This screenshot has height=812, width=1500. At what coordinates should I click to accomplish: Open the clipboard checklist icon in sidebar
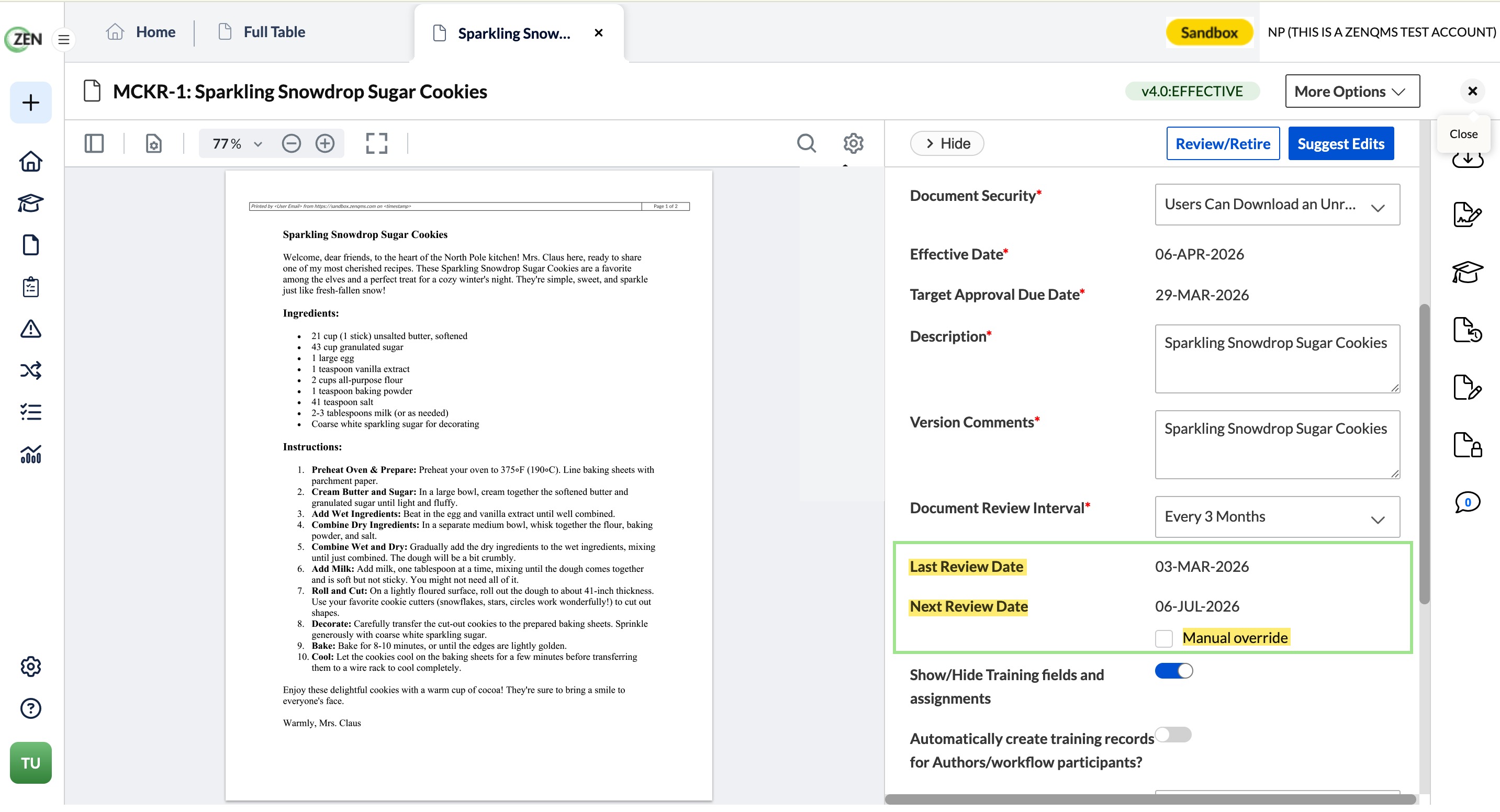tap(31, 287)
